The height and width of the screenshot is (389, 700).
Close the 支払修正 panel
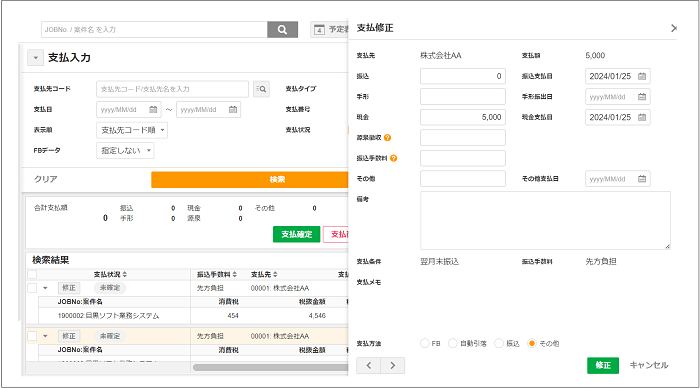[674, 28]
